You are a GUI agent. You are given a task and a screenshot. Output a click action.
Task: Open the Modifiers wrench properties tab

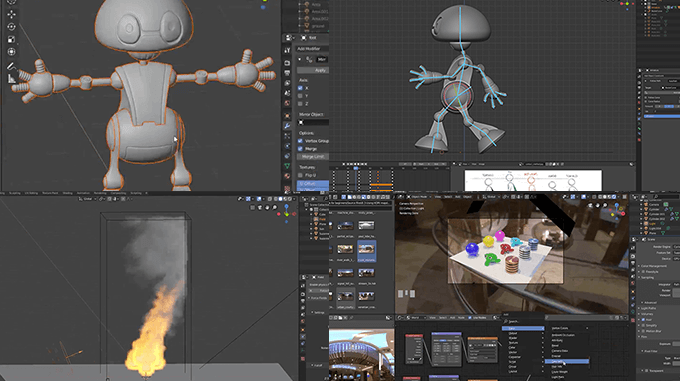click(287, 126)
